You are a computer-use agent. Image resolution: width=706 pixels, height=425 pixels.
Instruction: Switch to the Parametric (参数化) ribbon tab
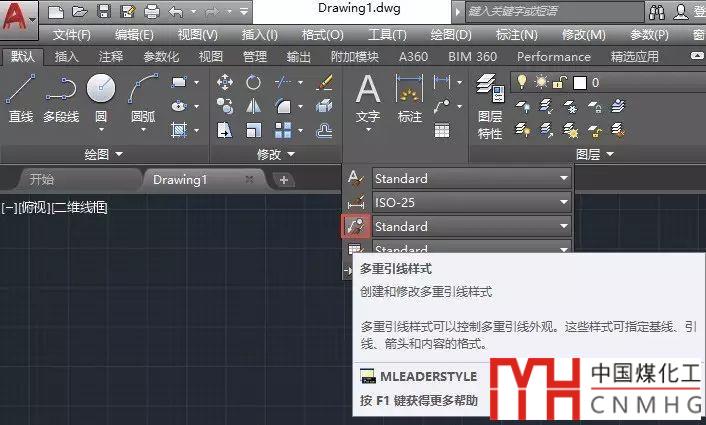click(x=161, y=57)
